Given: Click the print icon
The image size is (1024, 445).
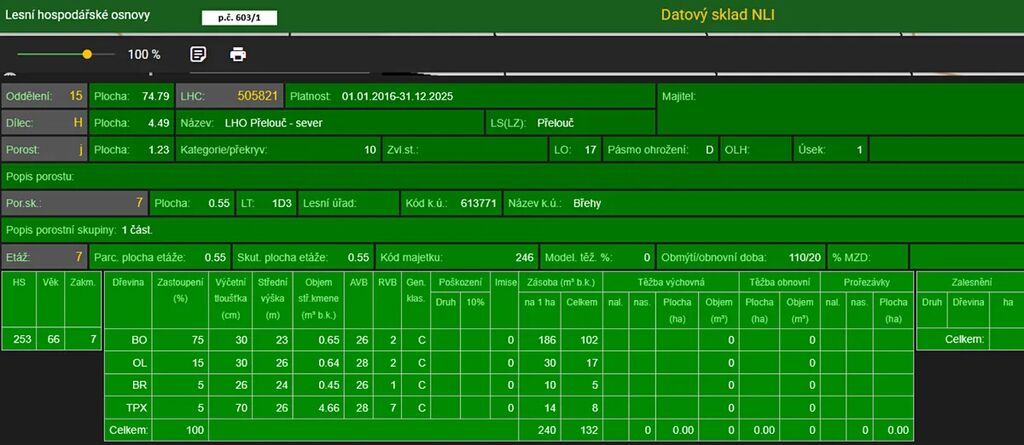Looking at the screenshot, I should click(238, 54).
